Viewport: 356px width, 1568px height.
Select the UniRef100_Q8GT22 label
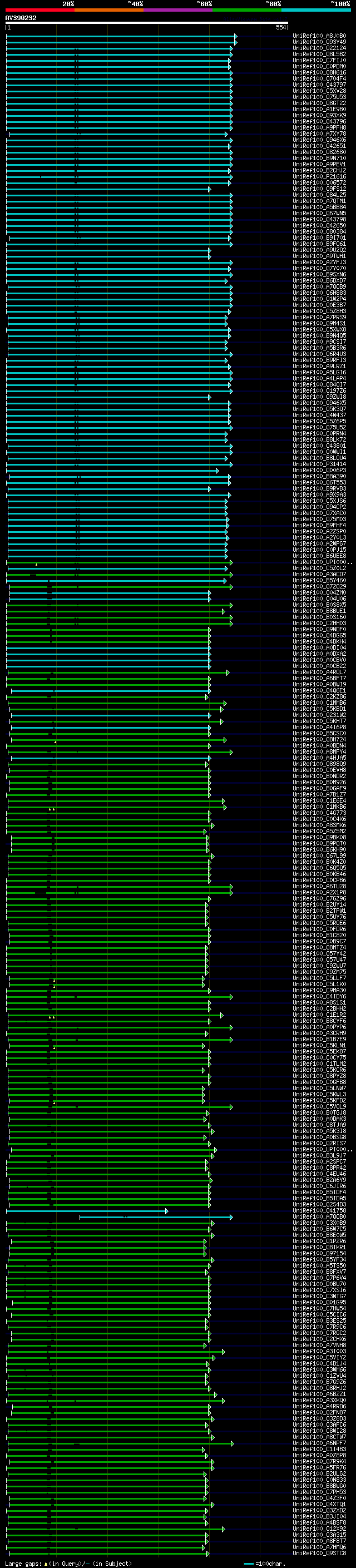[x=319, y=103]
